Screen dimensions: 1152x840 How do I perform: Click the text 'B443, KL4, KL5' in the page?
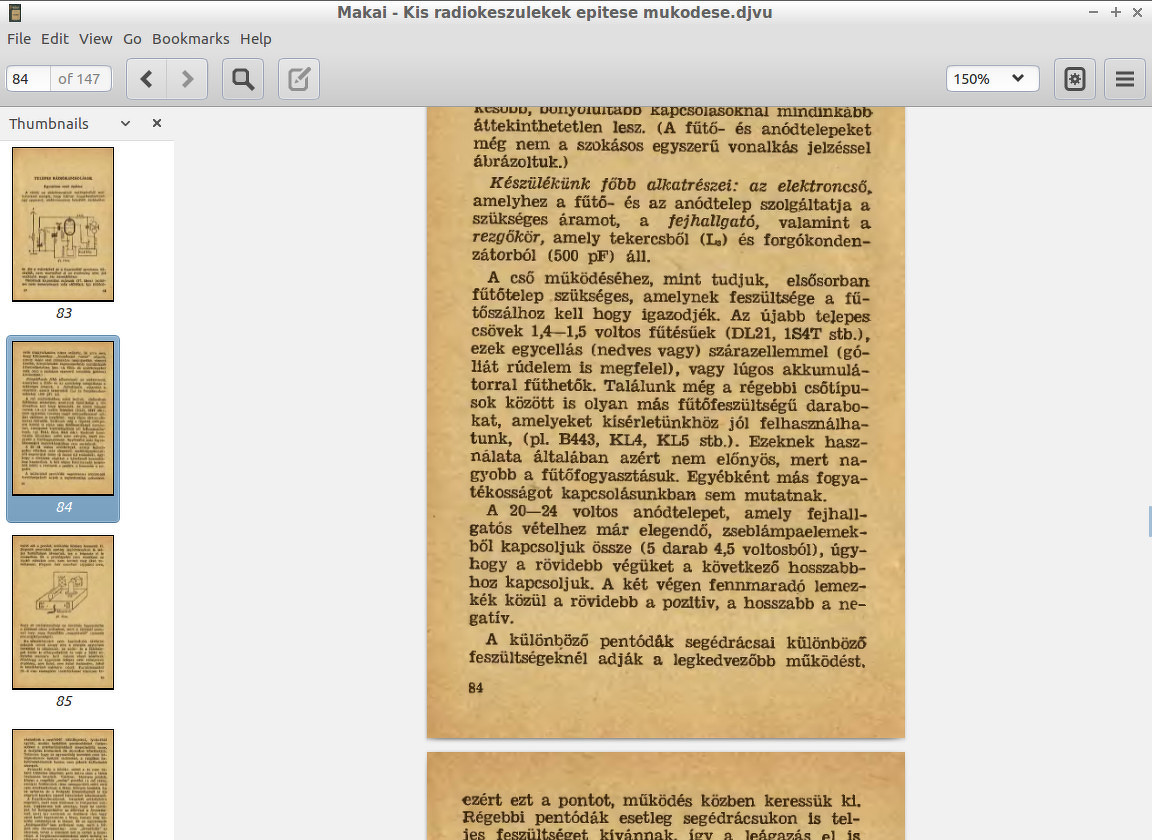pos(623,441)
